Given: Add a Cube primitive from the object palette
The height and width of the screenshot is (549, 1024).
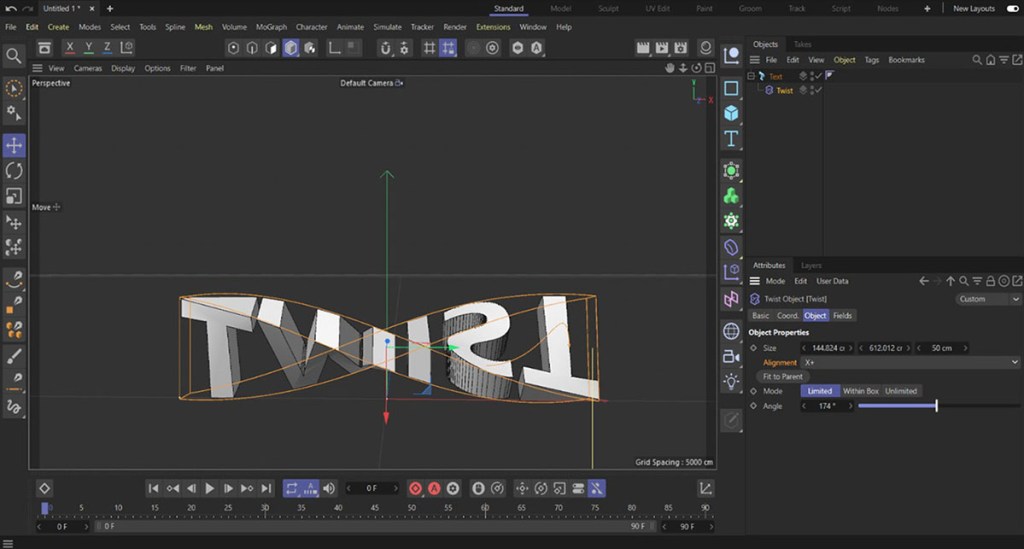Looking at the screenshot, I should [x=732, y=114].
